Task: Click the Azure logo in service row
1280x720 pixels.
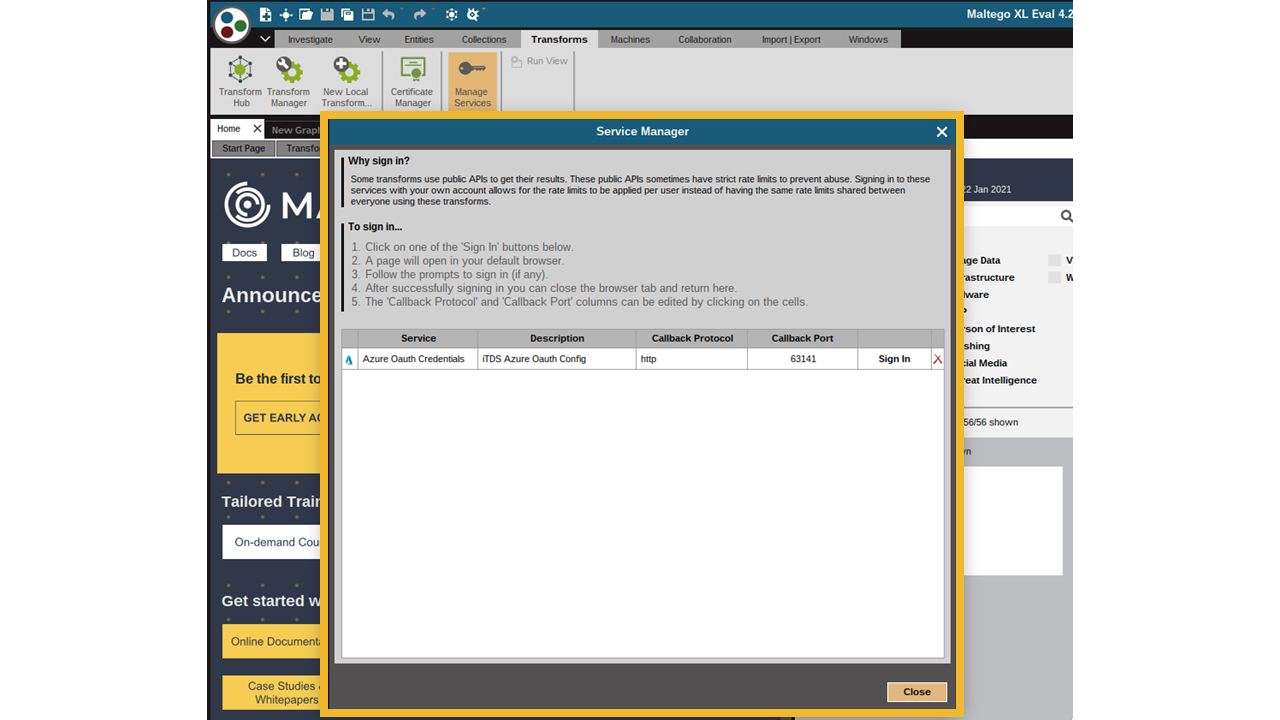Action: point(349,359)
